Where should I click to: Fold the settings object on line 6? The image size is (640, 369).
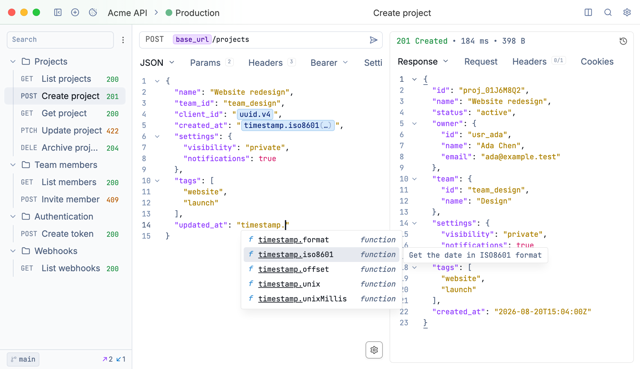click(157, 136)
